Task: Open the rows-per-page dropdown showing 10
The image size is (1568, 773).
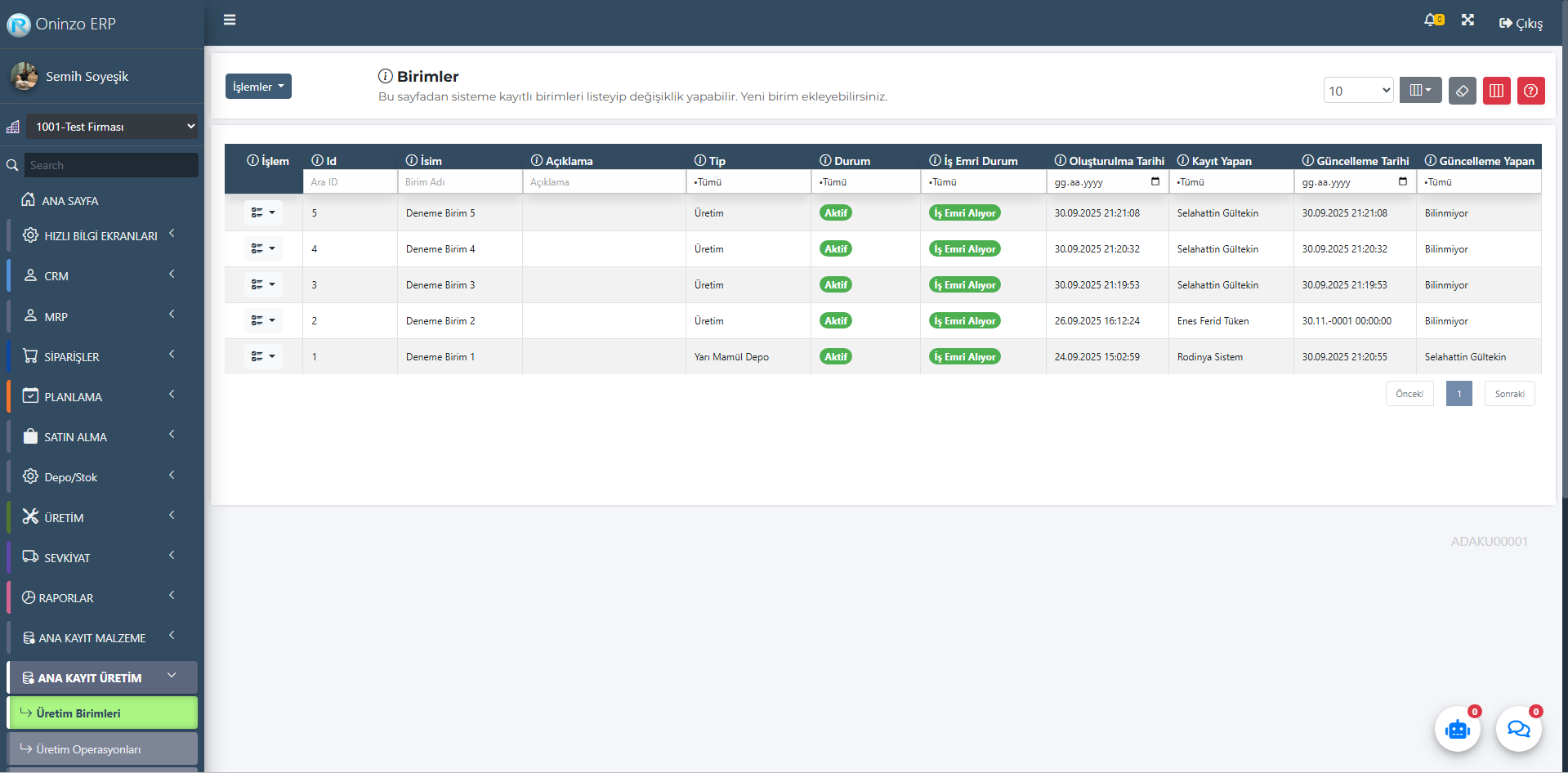Action: click(x=1358, y=91)
